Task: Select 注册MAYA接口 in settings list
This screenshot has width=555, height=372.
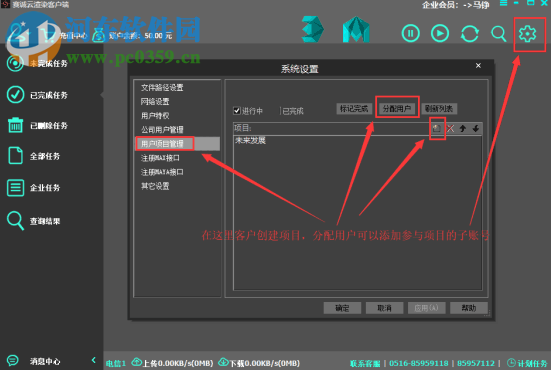Action: tap(162, 172)
